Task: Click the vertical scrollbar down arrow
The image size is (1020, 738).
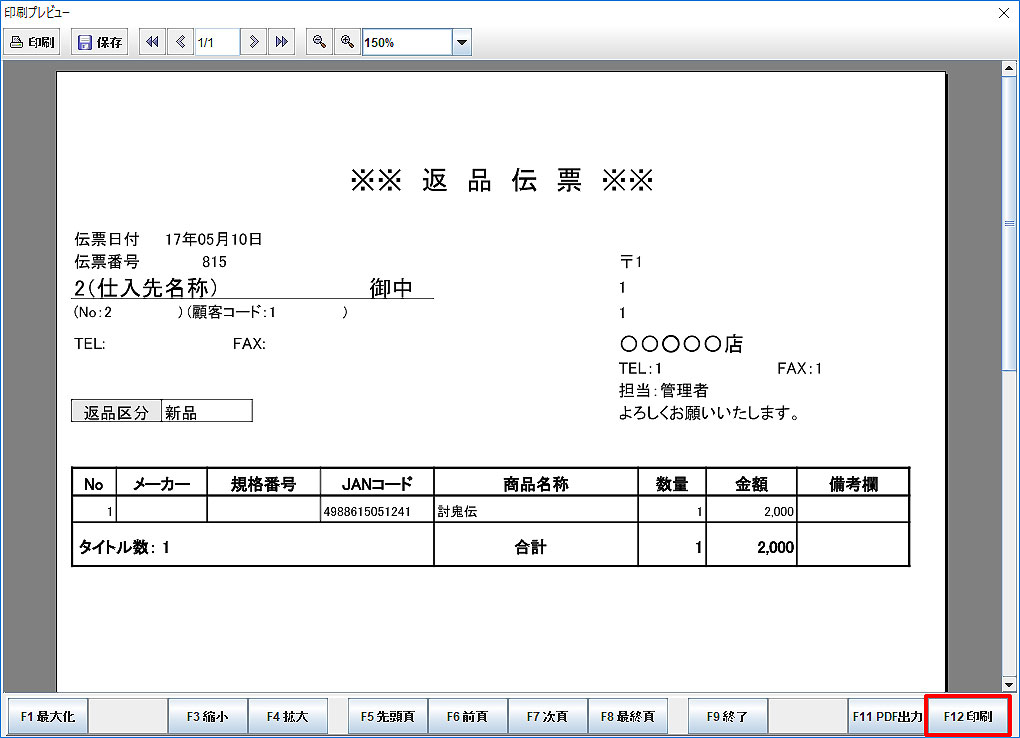Action: point(1009,685)
